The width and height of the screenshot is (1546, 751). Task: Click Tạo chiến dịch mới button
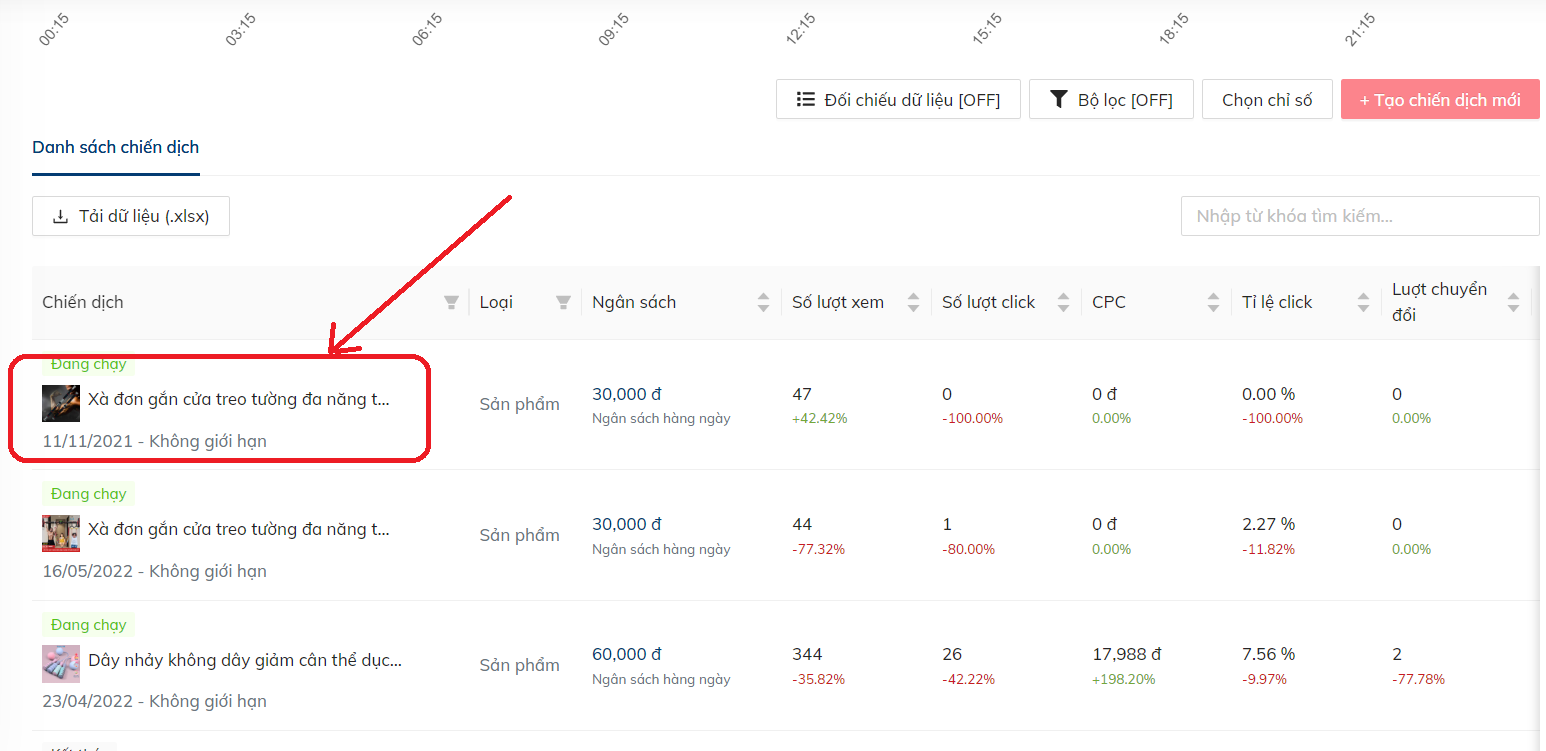coord(1439,100)
